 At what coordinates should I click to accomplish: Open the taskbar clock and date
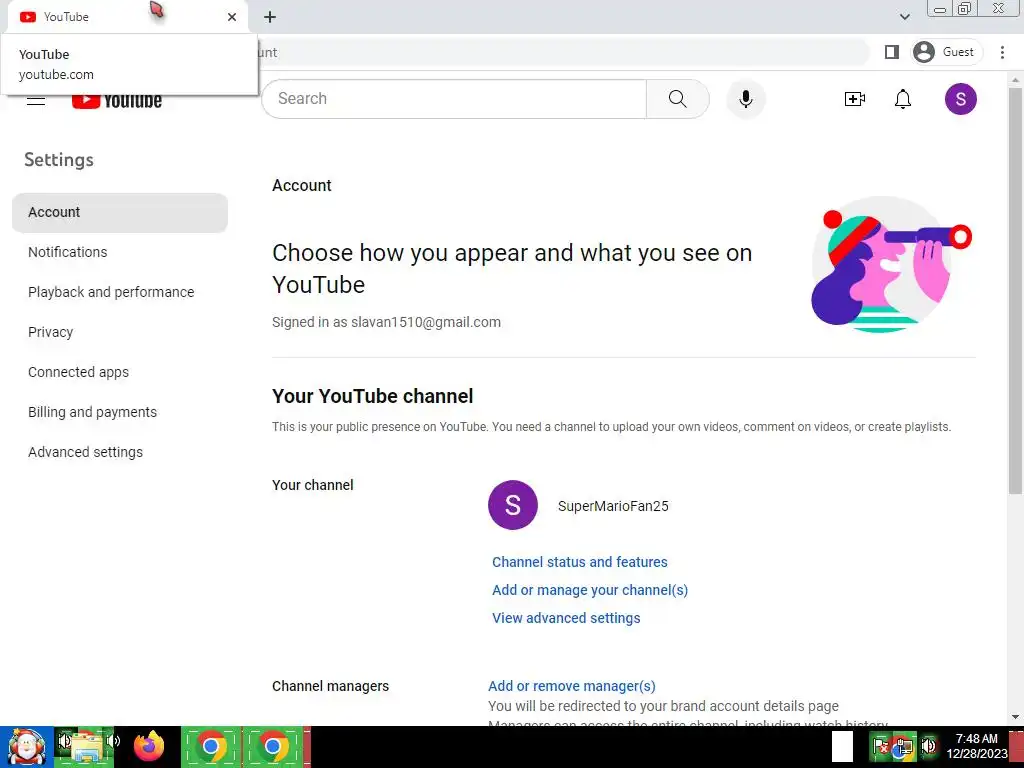(976, 746)
